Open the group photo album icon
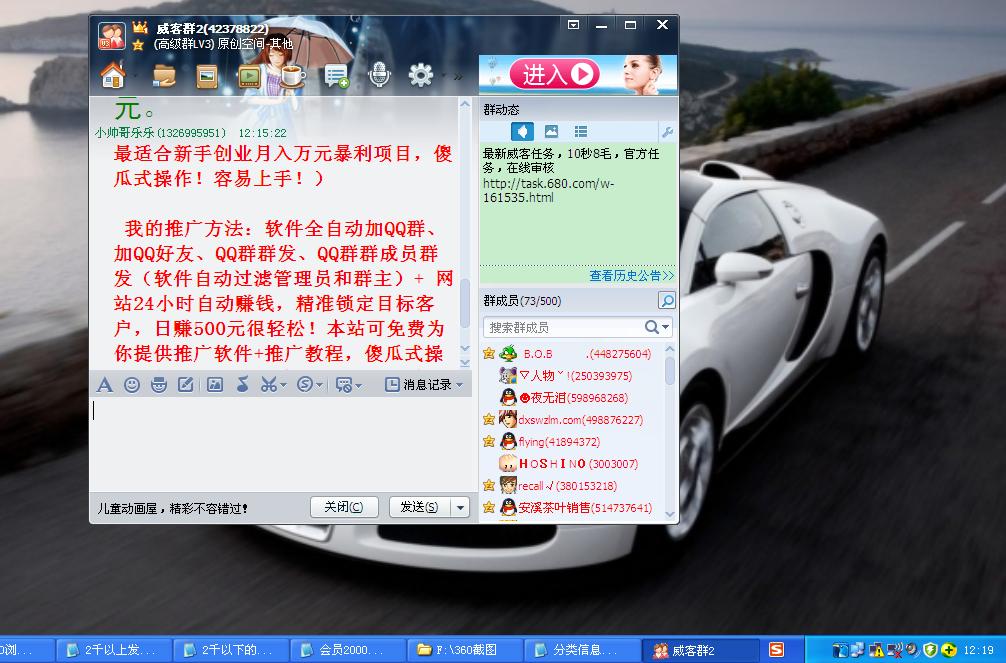 tap(207, 75)
